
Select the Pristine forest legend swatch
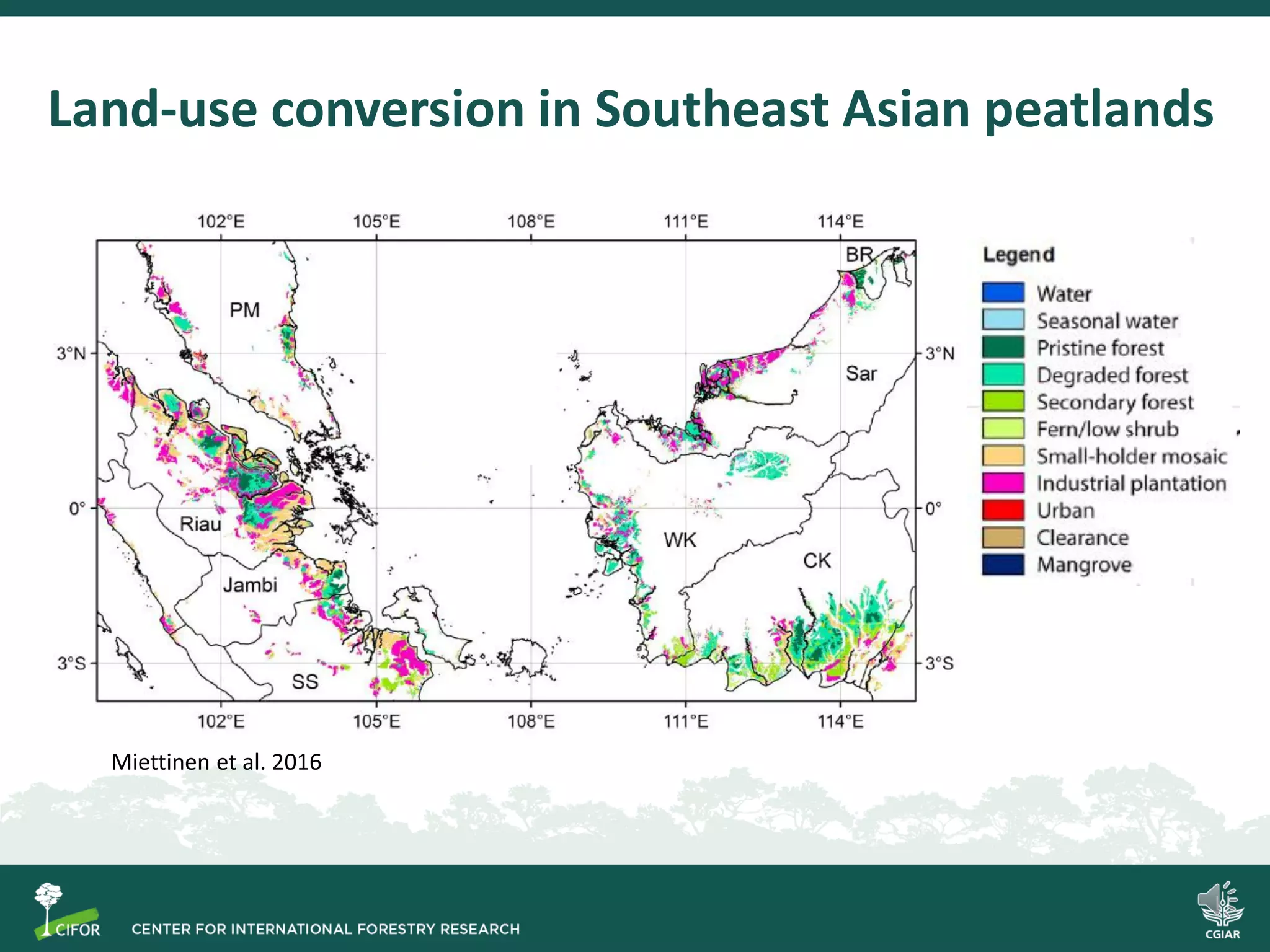tap(1003, 347)
